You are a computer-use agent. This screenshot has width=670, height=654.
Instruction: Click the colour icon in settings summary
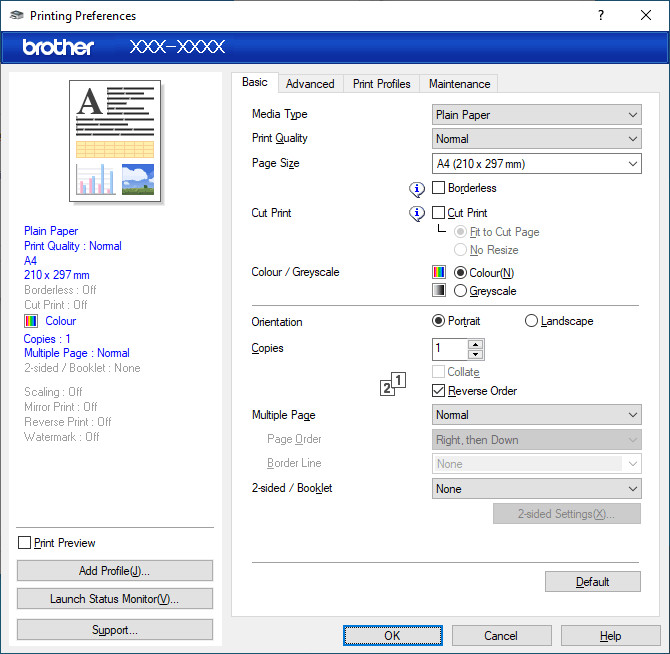(31, 321)
